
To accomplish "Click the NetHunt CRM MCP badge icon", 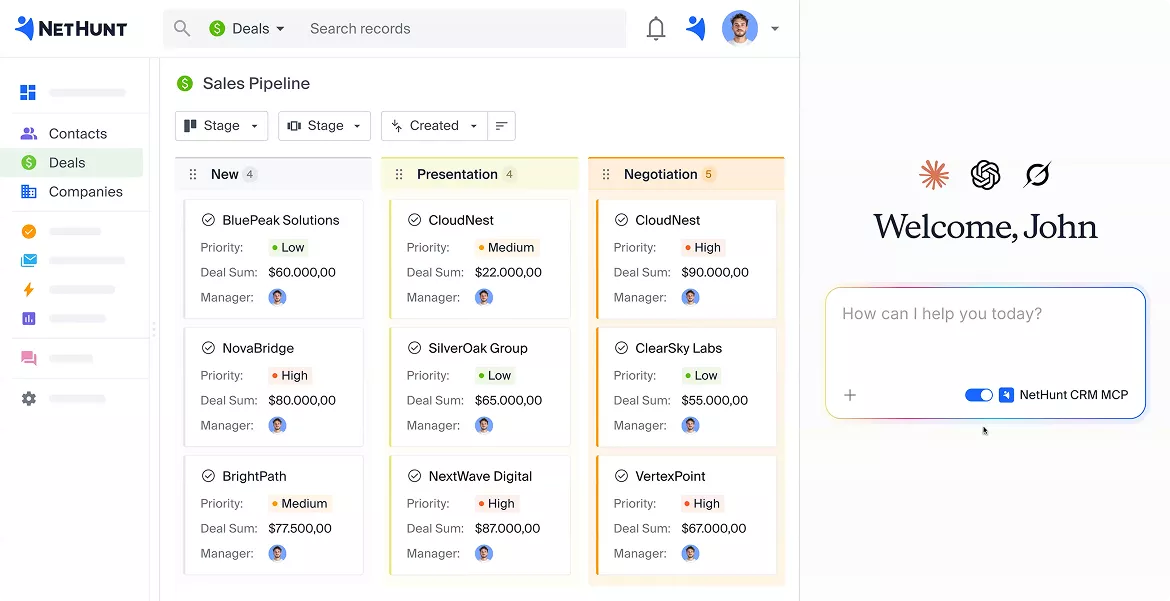I will point(1006,395).
